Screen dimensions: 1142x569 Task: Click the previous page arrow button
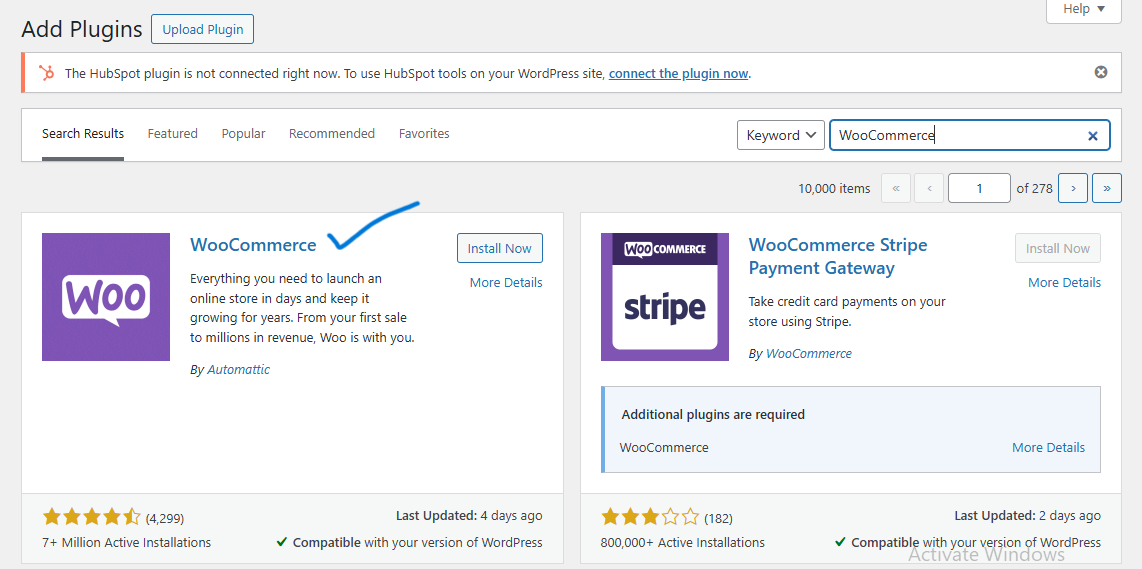pyautogui.click(x=929, y=188)
